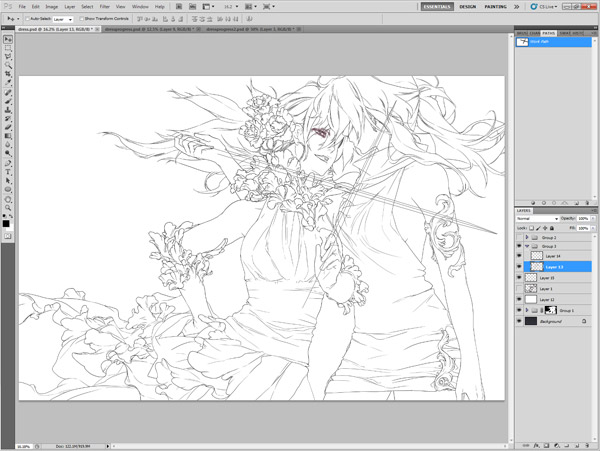Screen dimensions: 600x451
Task: Select the Spot Healing Brush tool
Action: pyautogui.click(x=8, y=93)
